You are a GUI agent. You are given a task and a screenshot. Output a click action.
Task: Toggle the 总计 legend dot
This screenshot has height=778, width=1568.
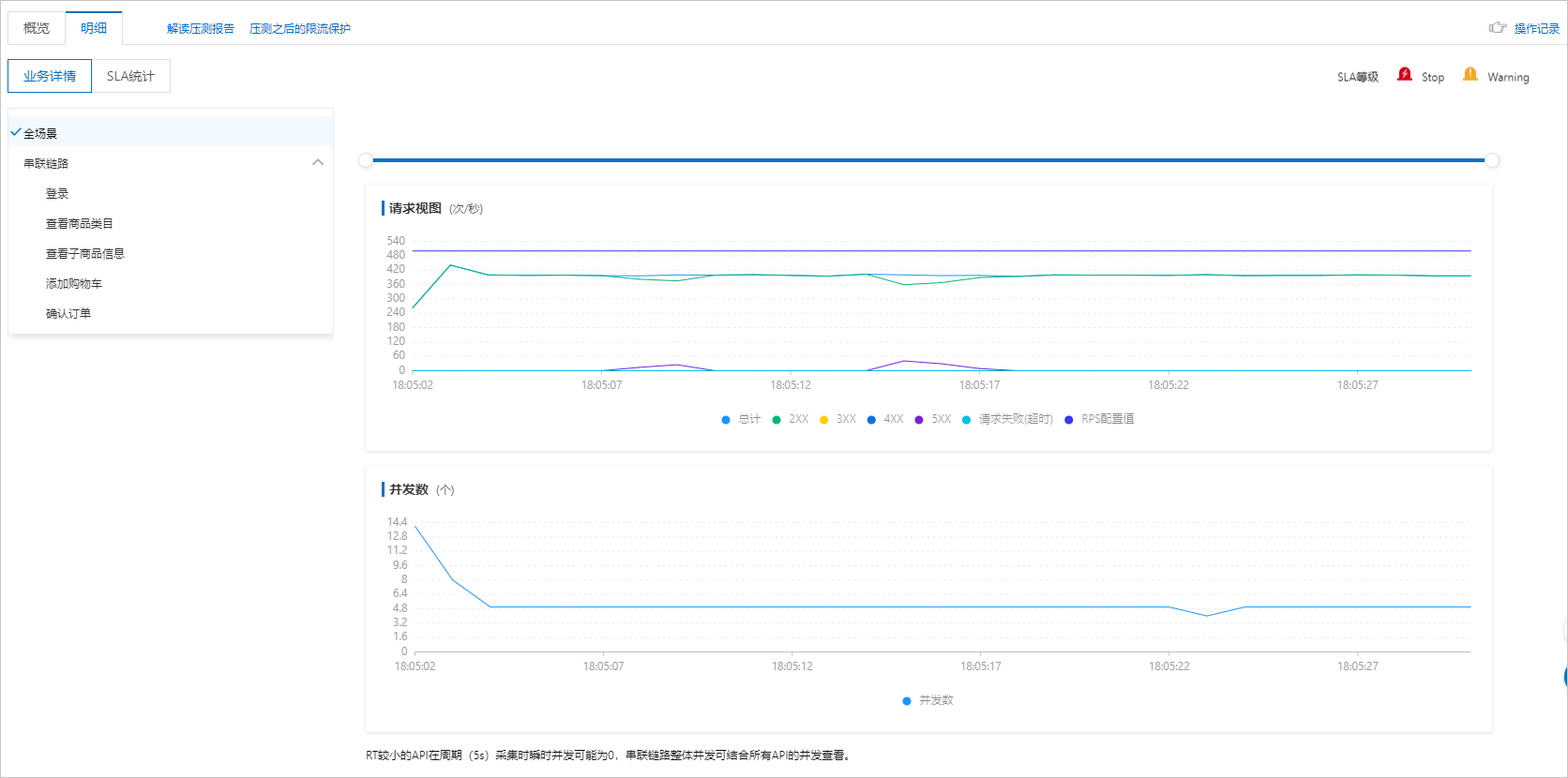(726, 420)
